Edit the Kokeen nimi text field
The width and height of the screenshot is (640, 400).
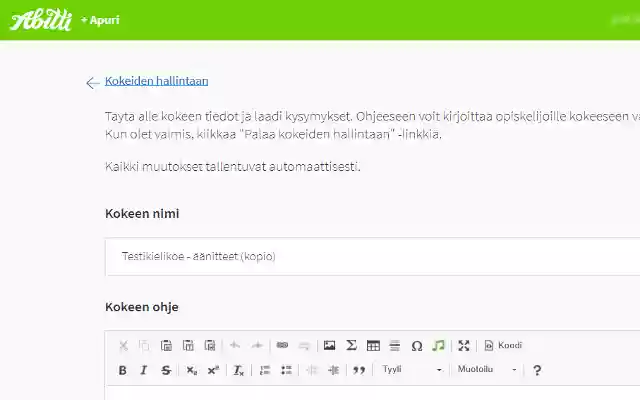(372, 256)
